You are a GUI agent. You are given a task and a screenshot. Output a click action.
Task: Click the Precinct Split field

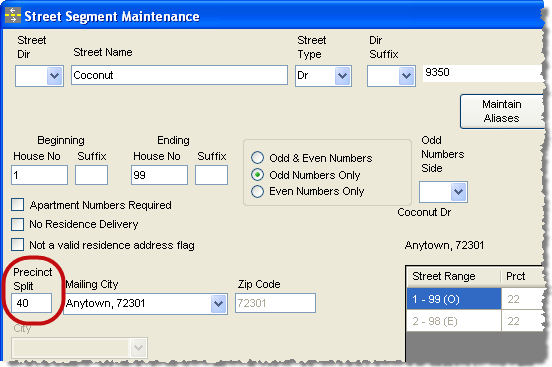pos(31,303)
